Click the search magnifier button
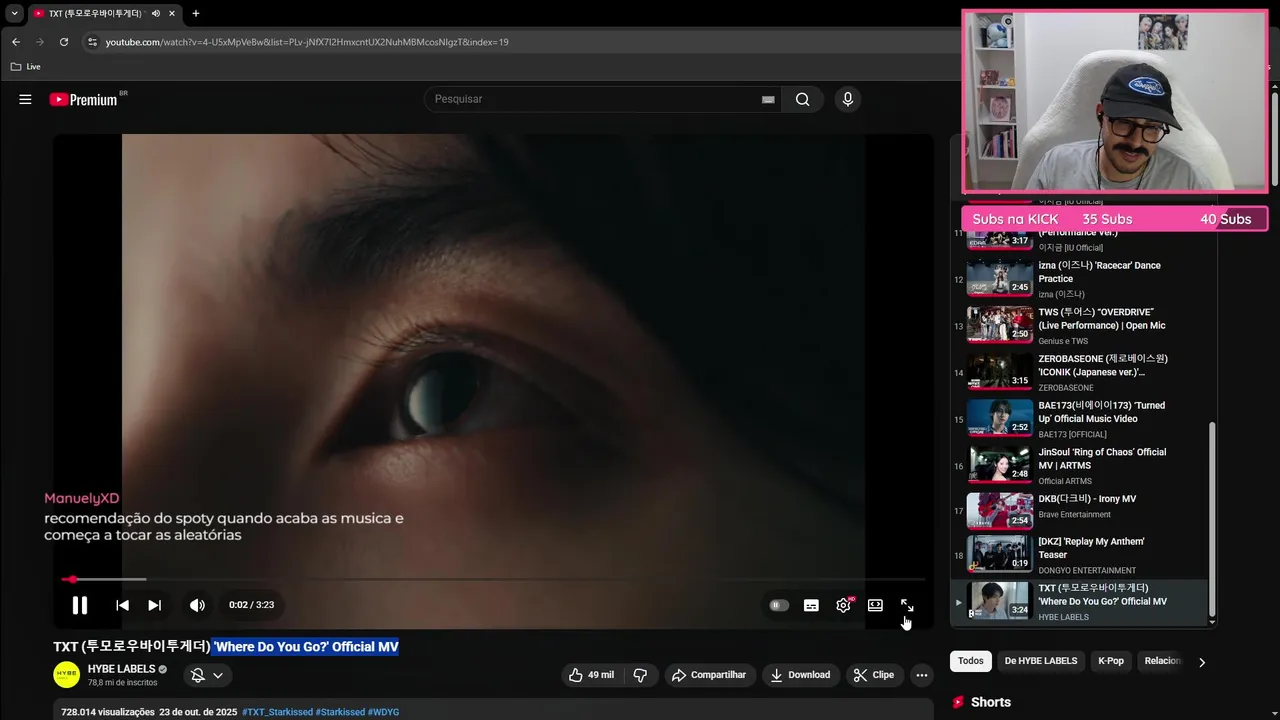1280x720 pixels. tap(802, 99)
